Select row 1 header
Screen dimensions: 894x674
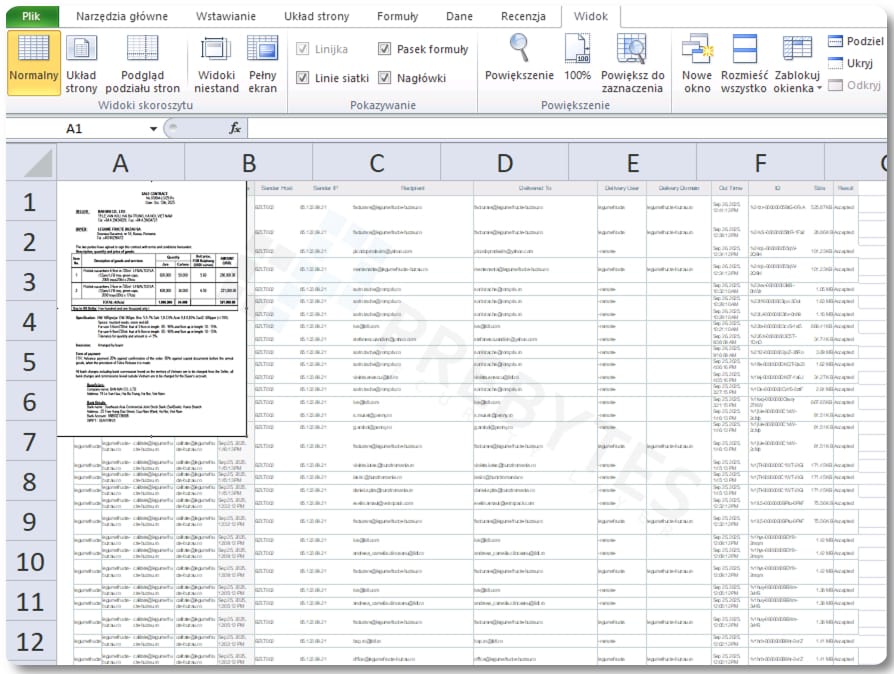(30, 202)
